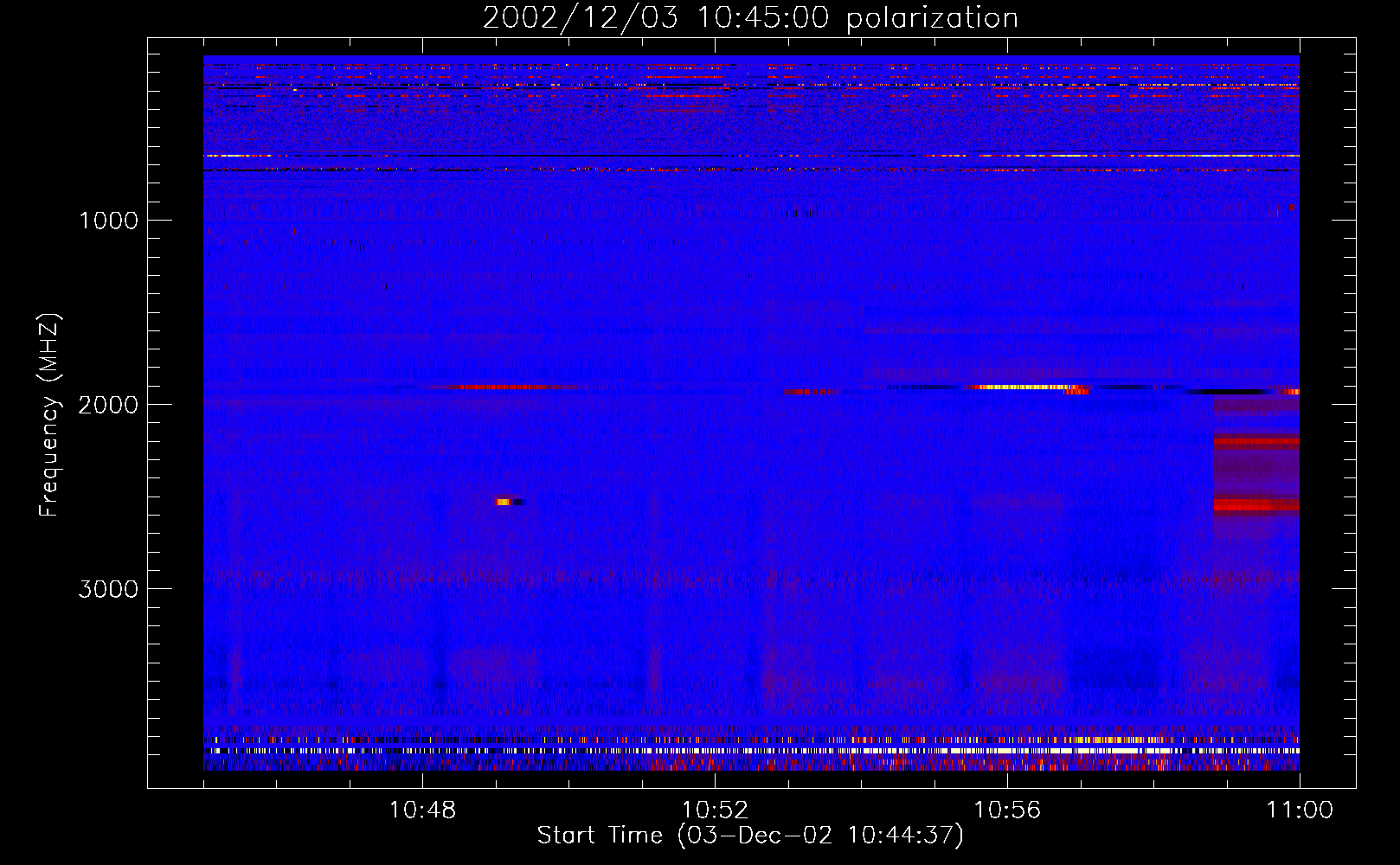
Task: Click the 2000 frequency tick label
Action: [108, 405]
